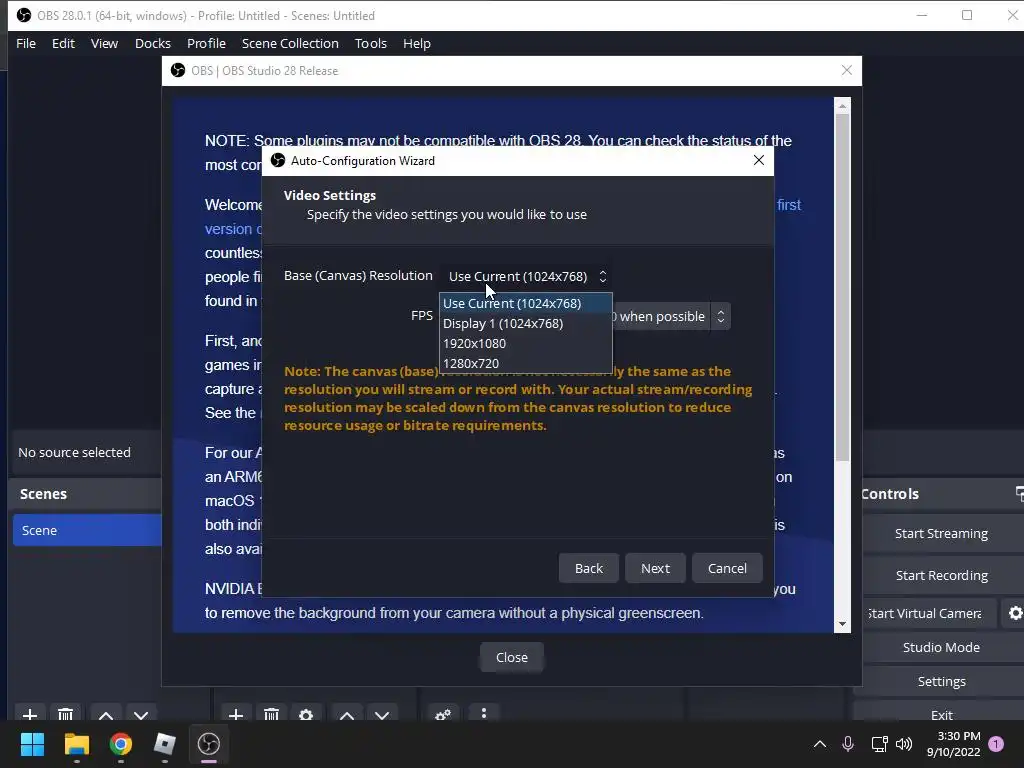The image size is (1024, 768).
Task: Open advanced audio properties gears icon
Action: click(443, 715)
